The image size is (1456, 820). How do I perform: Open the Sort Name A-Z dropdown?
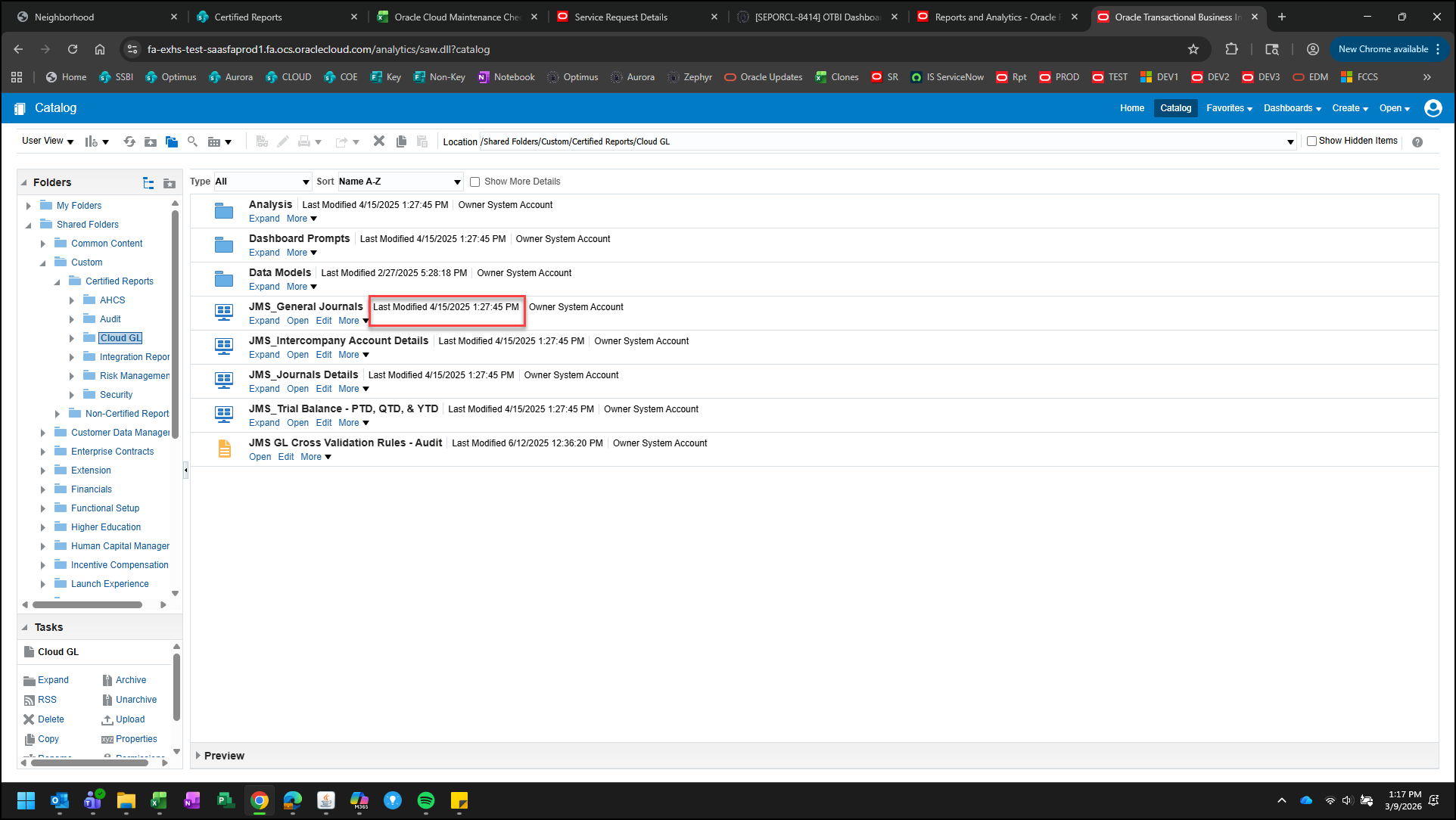[400, 182]
